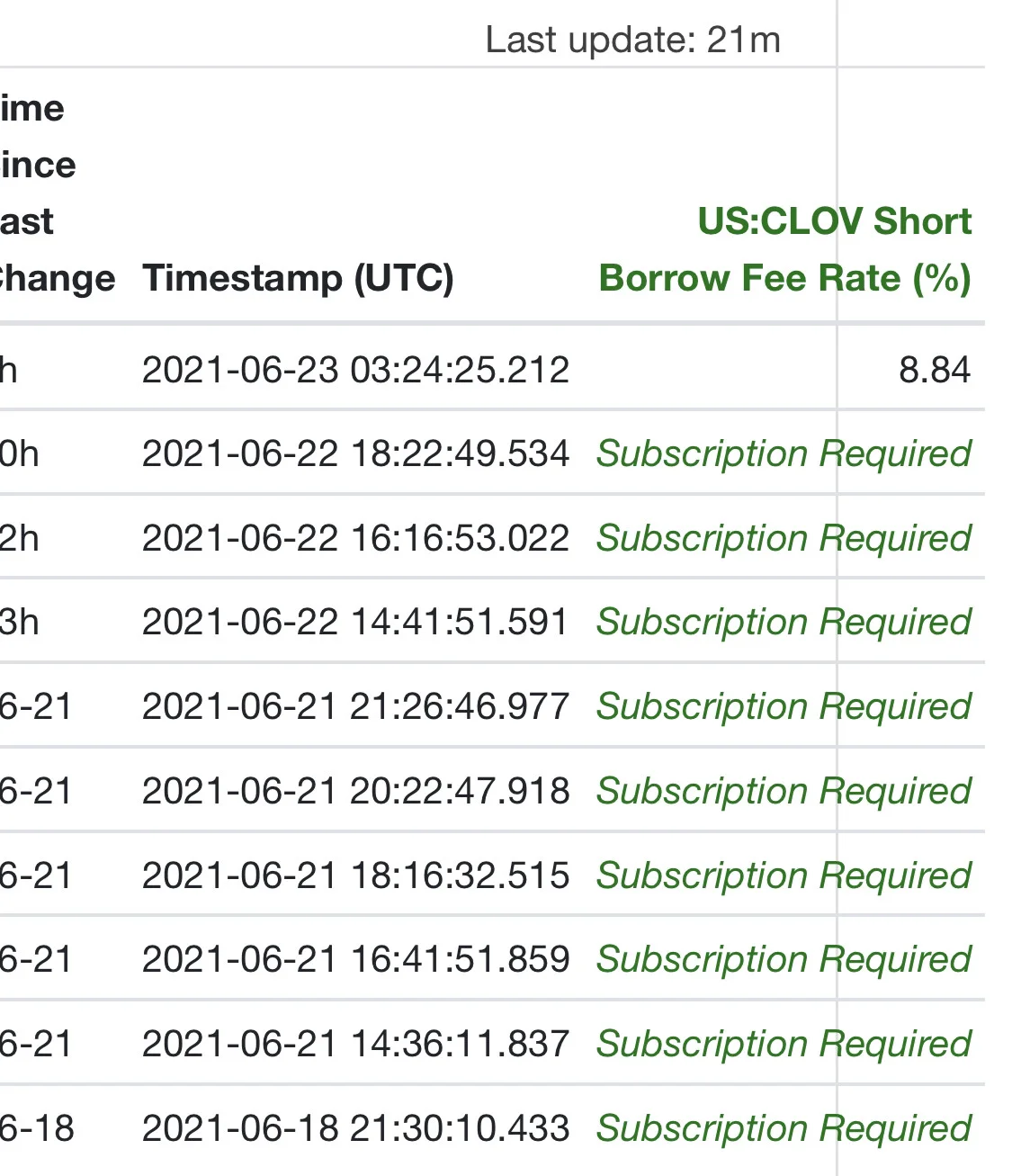Select timestamp 2021-06-18 21:30:10.433

pos(356,1128)
